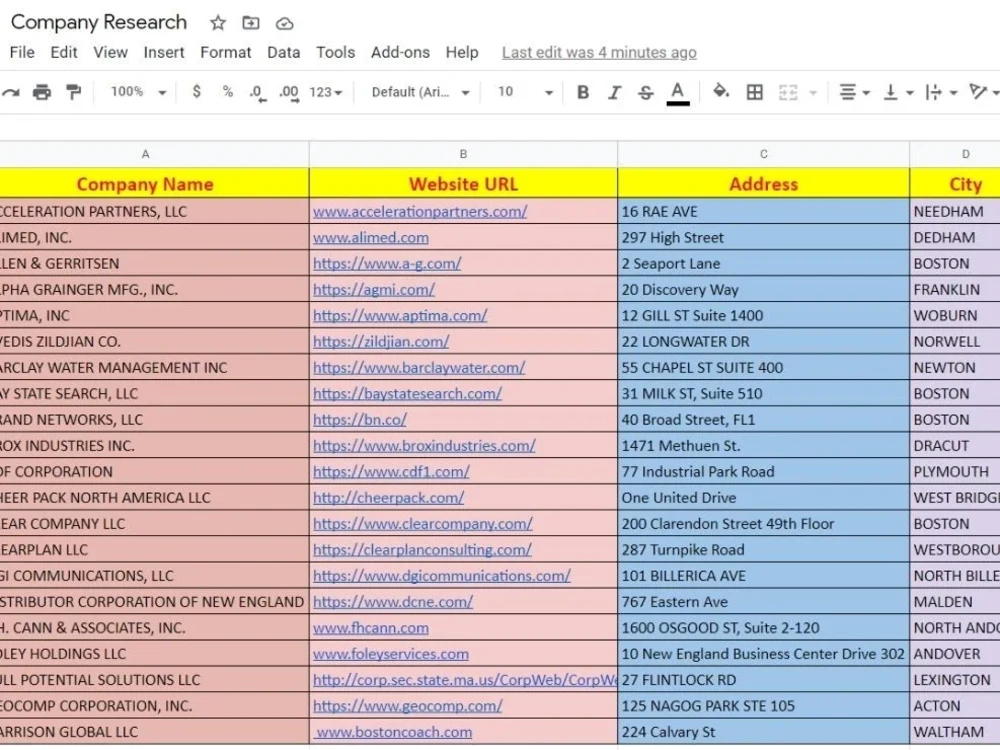Click the redo arrow icon
This screenshot has width=1000, height=750.
(x=11, y=92)
